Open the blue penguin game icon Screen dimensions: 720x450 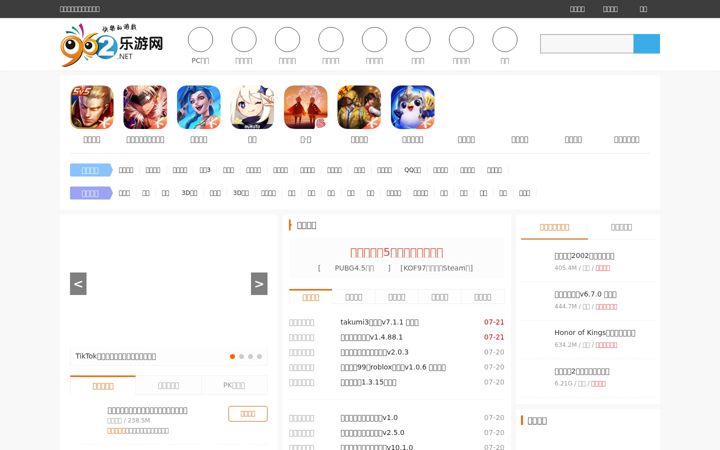[413, 107]
